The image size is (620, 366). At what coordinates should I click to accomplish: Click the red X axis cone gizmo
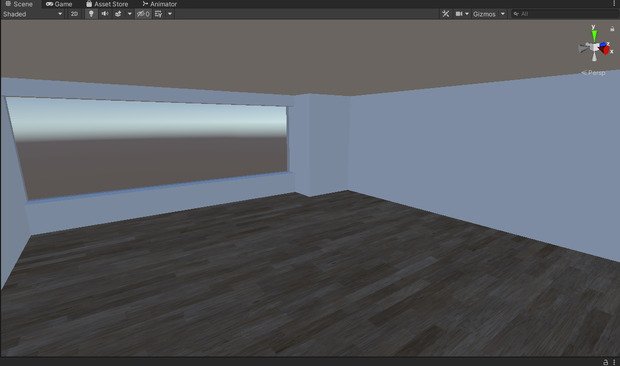[x=605, y=50]
